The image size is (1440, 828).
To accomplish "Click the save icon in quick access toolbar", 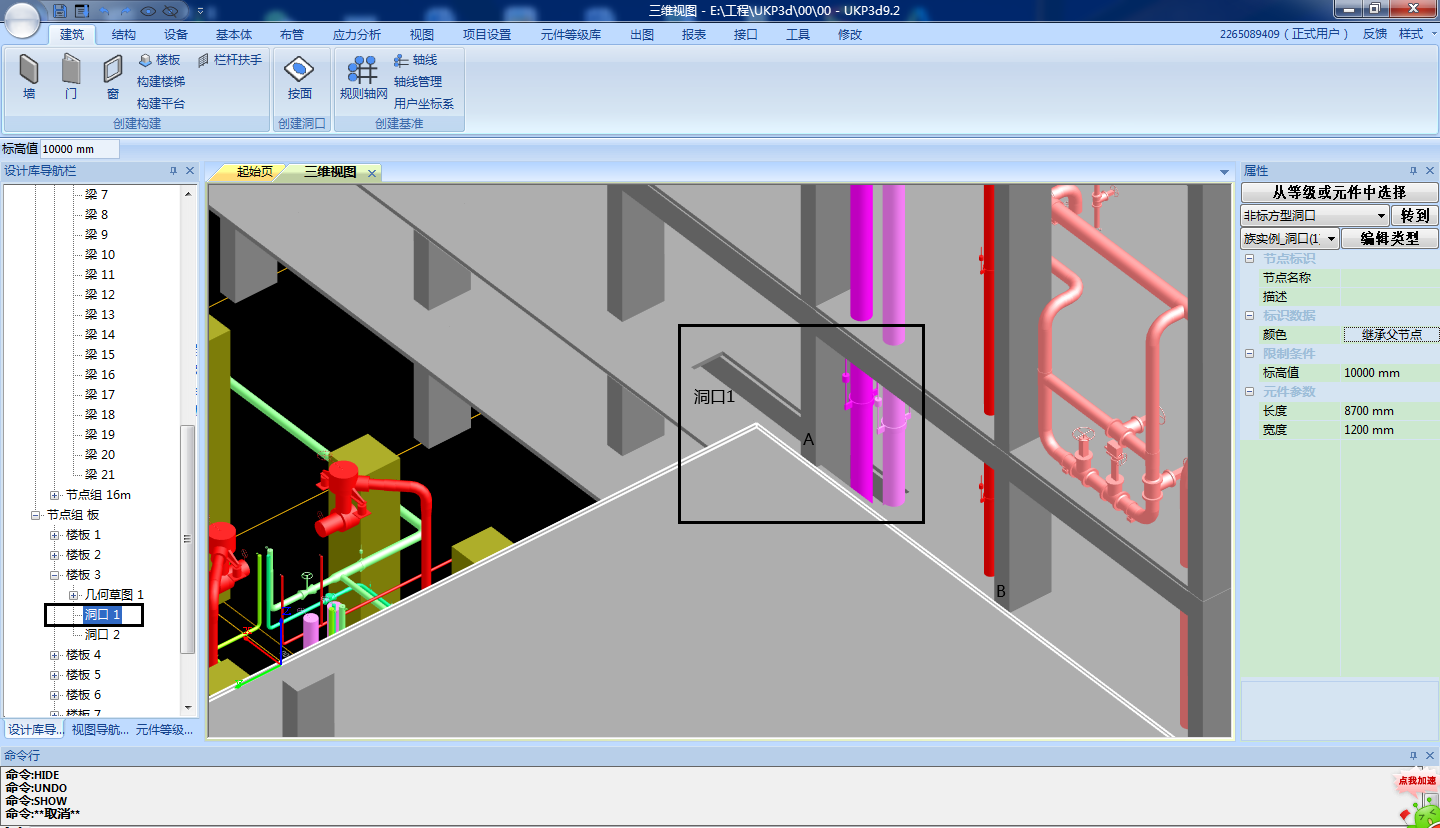I will point(60,10).
